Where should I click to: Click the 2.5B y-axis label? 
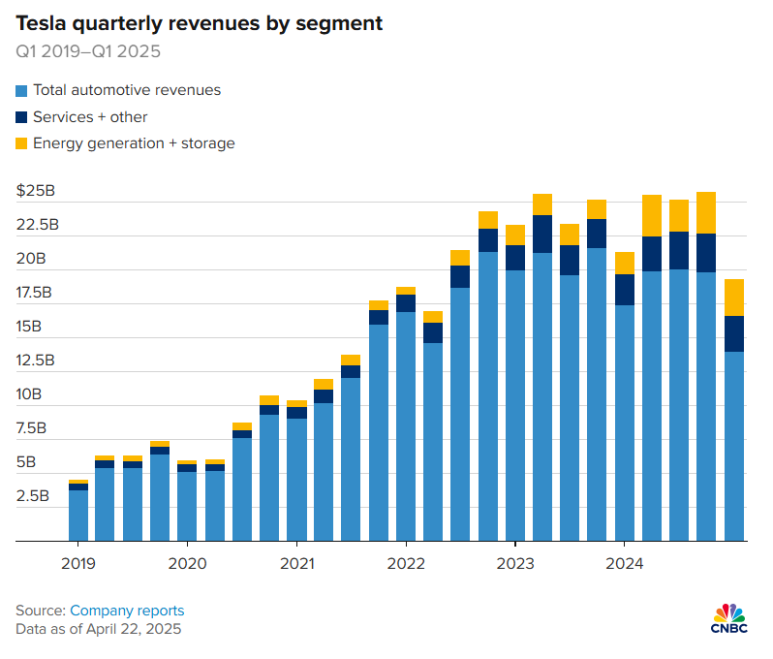tap(33, 496)
